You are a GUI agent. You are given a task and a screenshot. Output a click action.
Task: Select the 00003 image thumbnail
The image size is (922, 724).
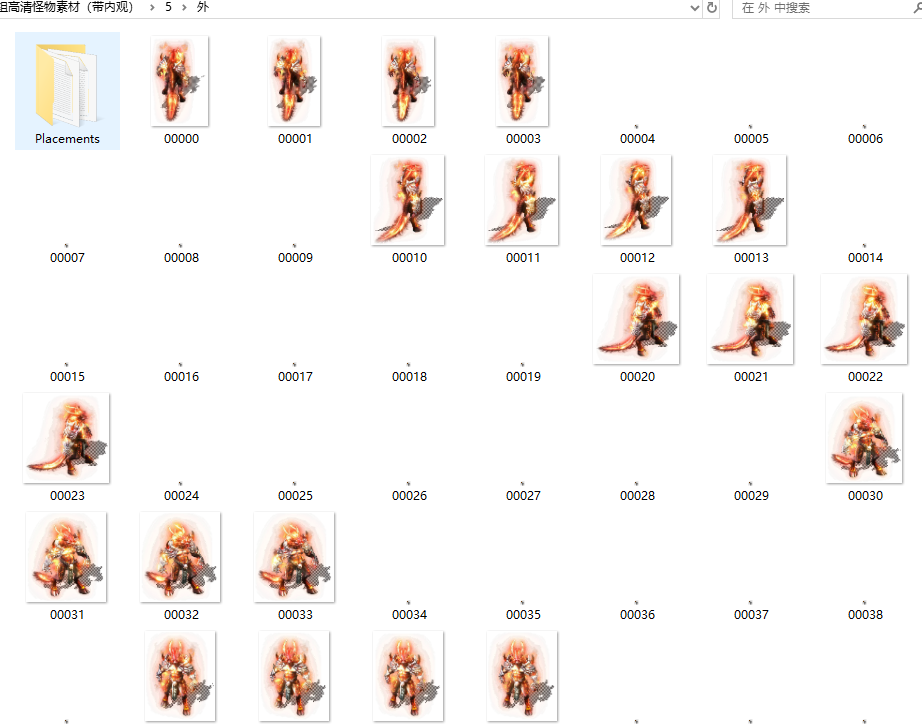[x=522, y=81]
